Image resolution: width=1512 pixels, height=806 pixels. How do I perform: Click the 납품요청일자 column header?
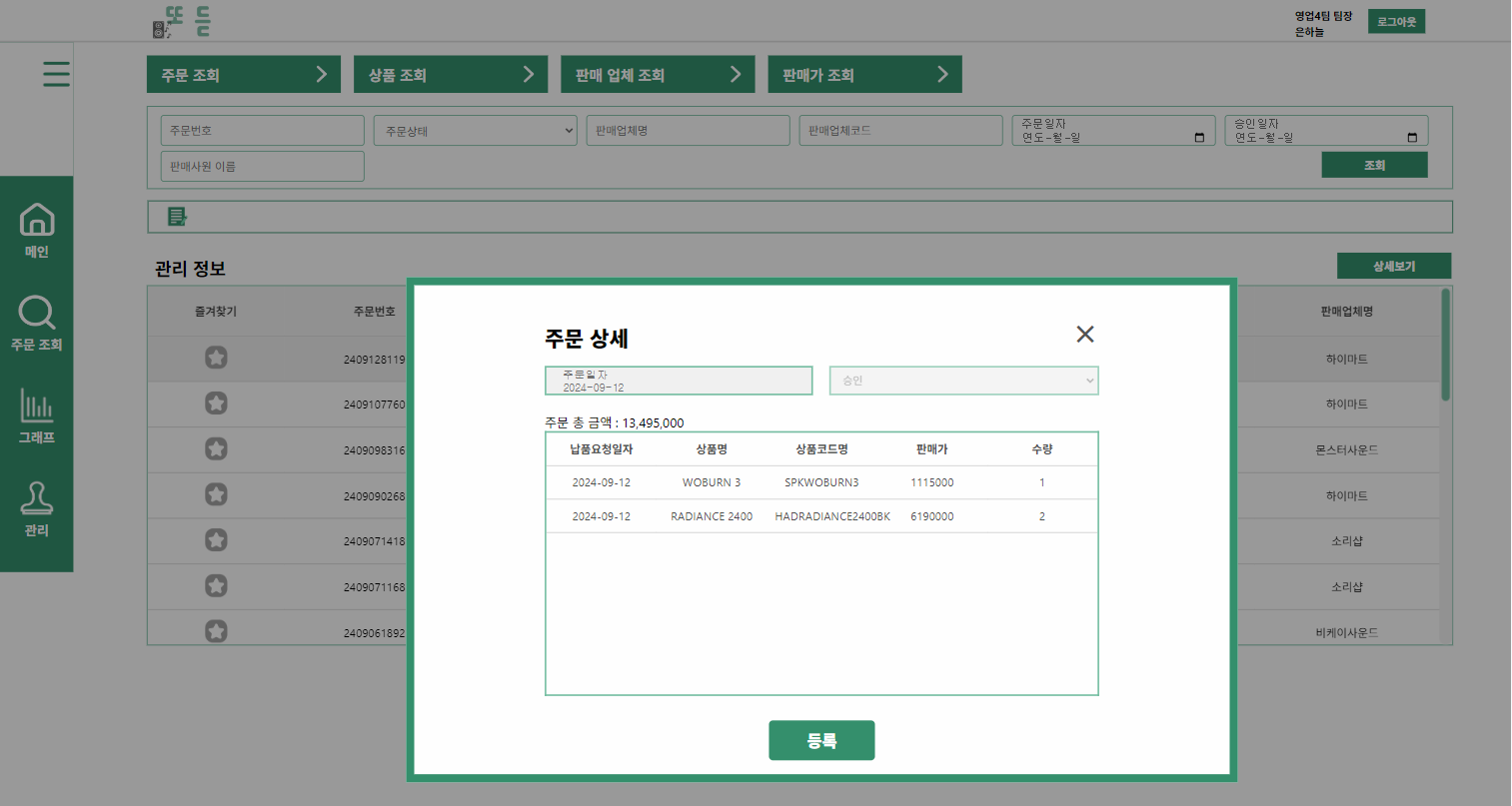(602, 449)
